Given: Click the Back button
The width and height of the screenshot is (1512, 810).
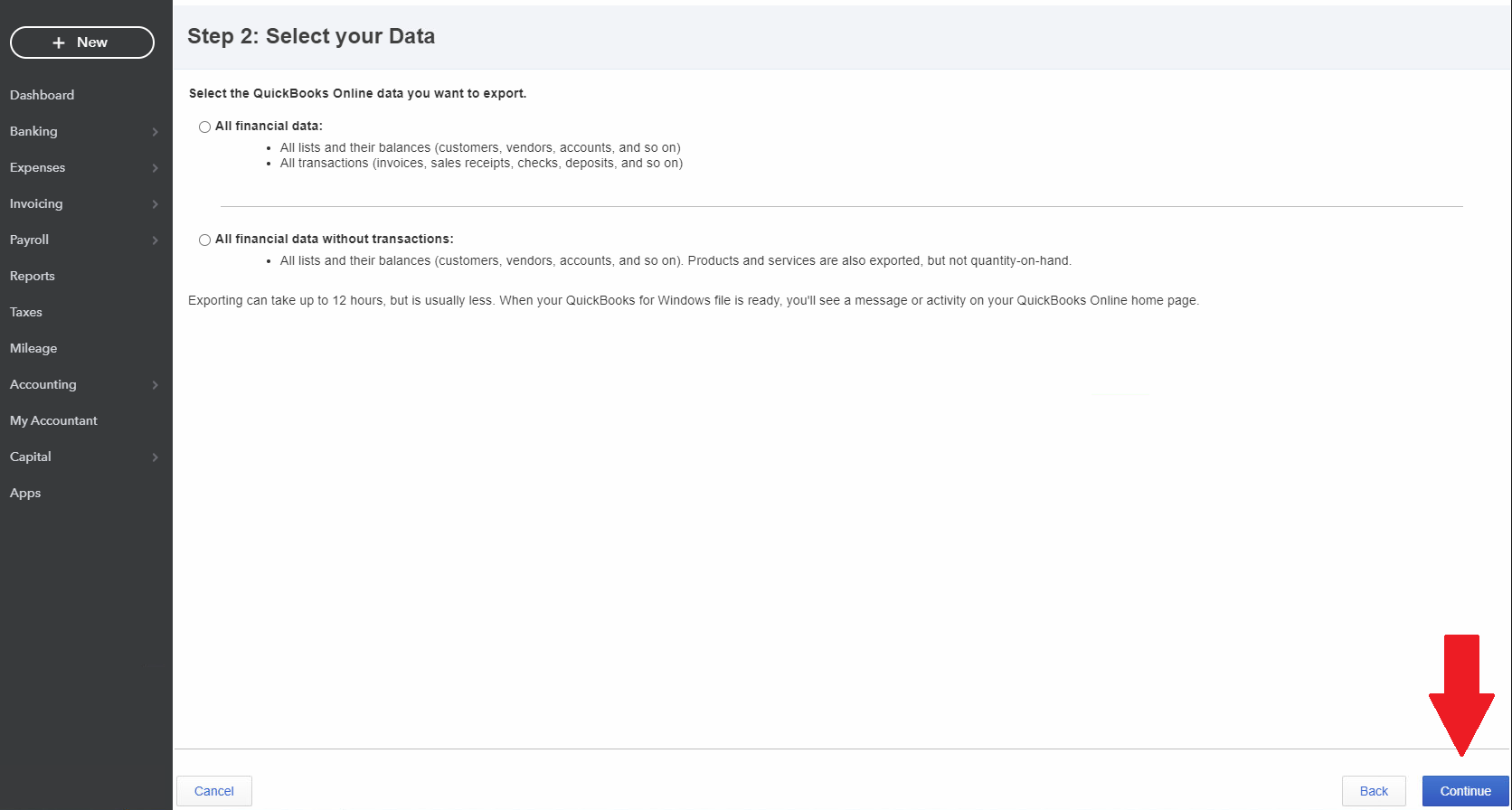Looking at the screenshot, I should [1374, 791].
